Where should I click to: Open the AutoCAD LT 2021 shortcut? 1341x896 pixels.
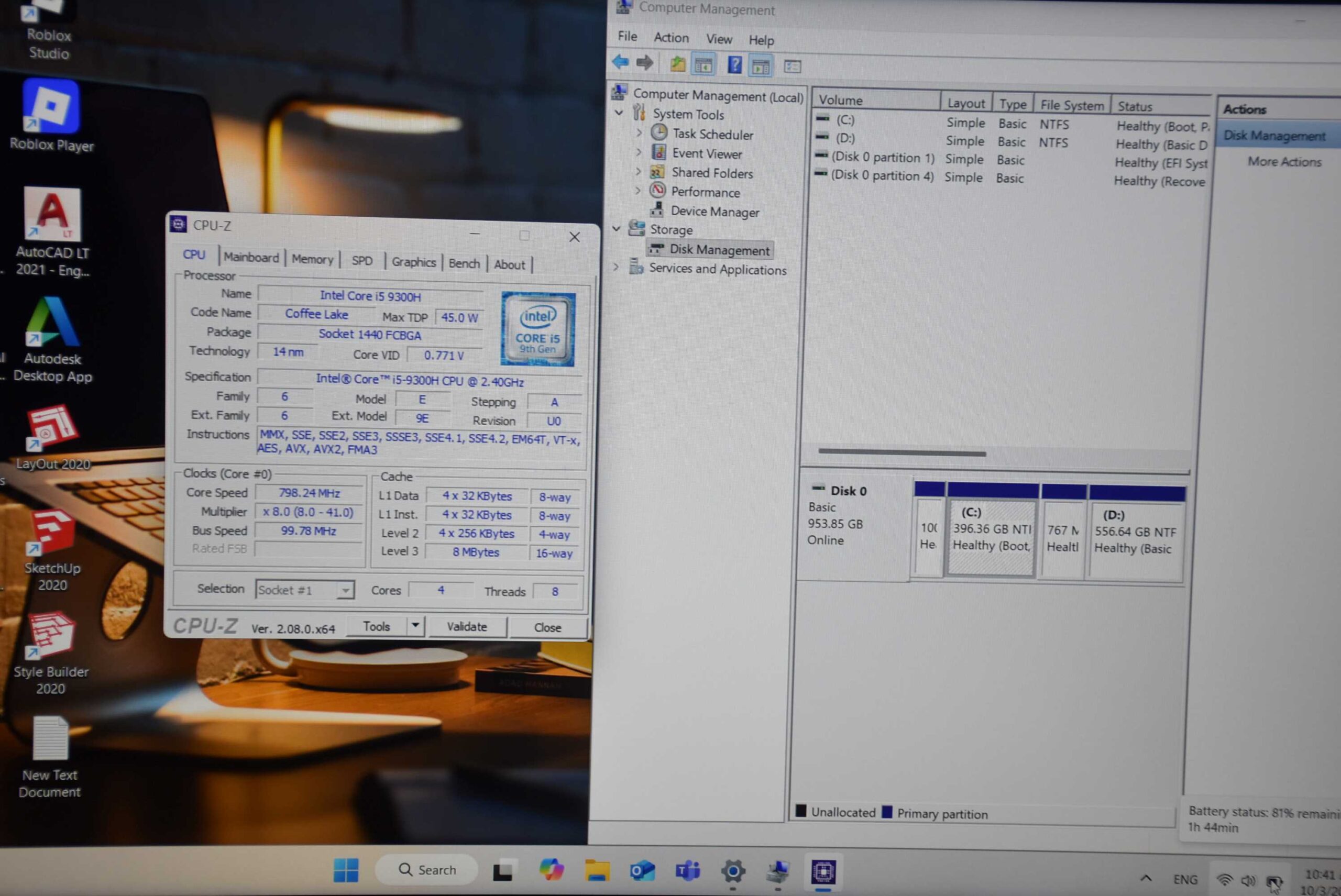tap(52, 215)
